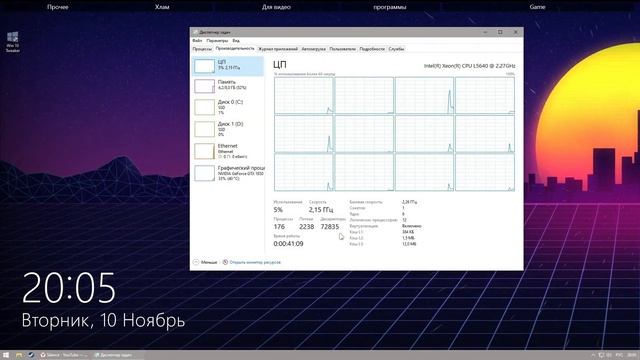This screenshot has width=640, height=360.
Task: Open the Автозагрузка tab
Action: 313,49
